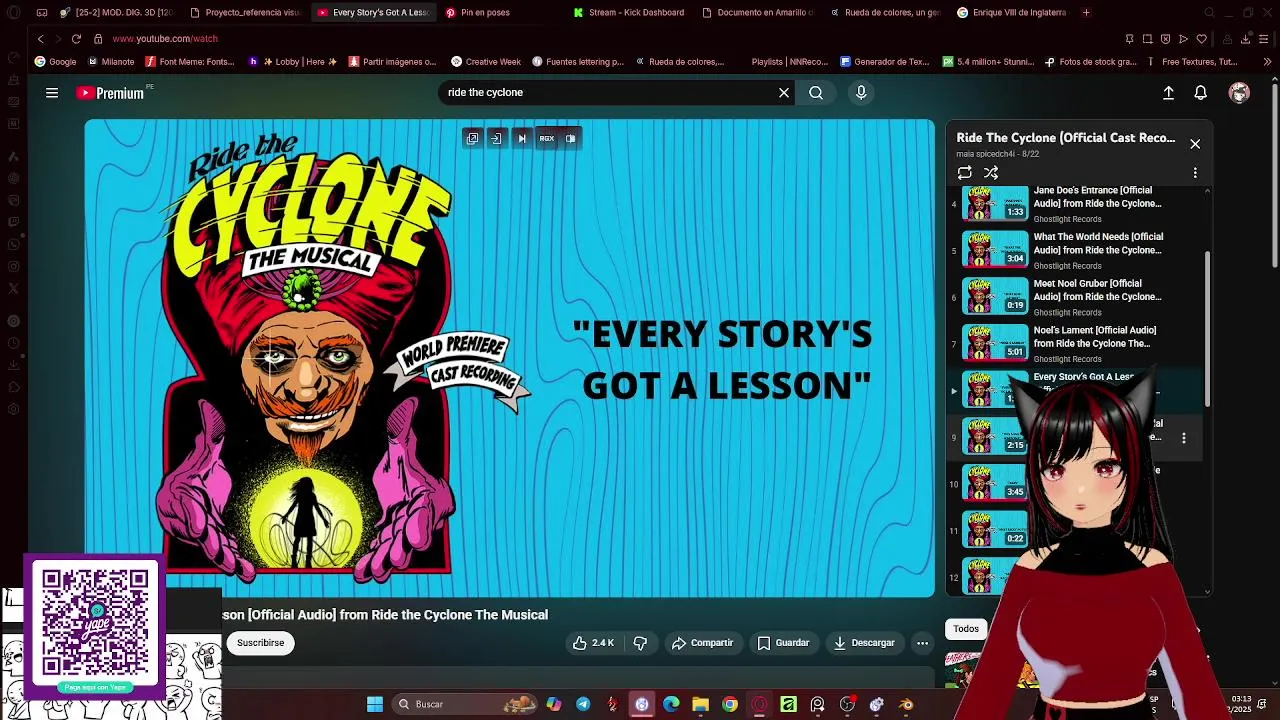Open the three-dot menu on playlist item 9

coord(1184,438)
